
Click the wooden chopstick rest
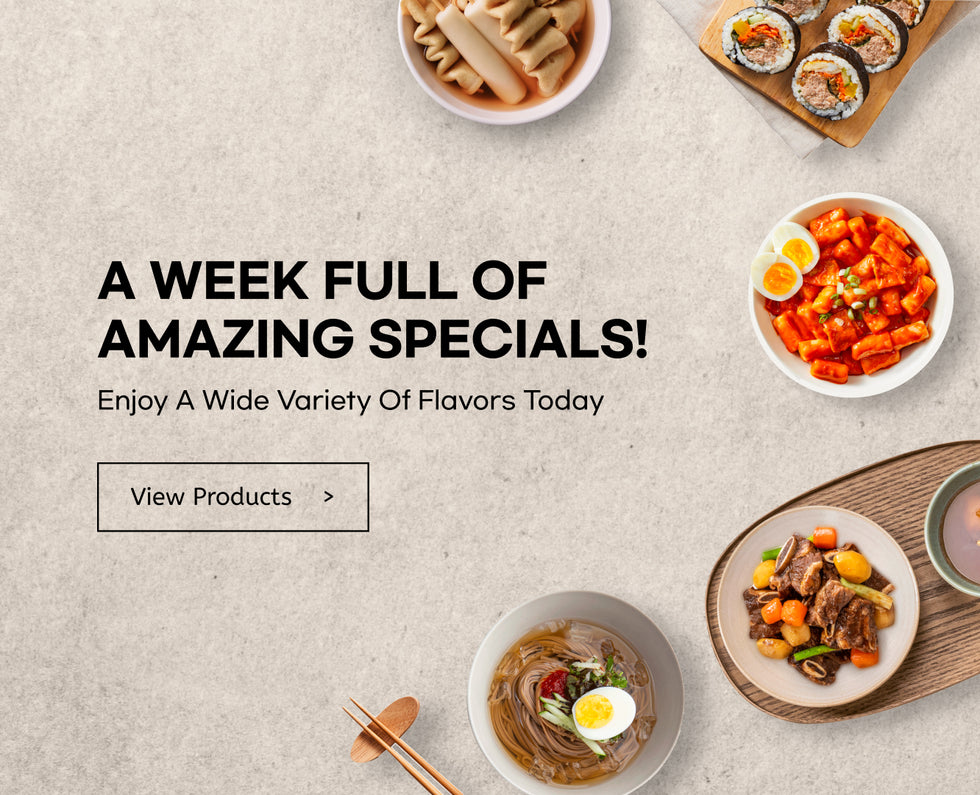(x=384, y=729)
